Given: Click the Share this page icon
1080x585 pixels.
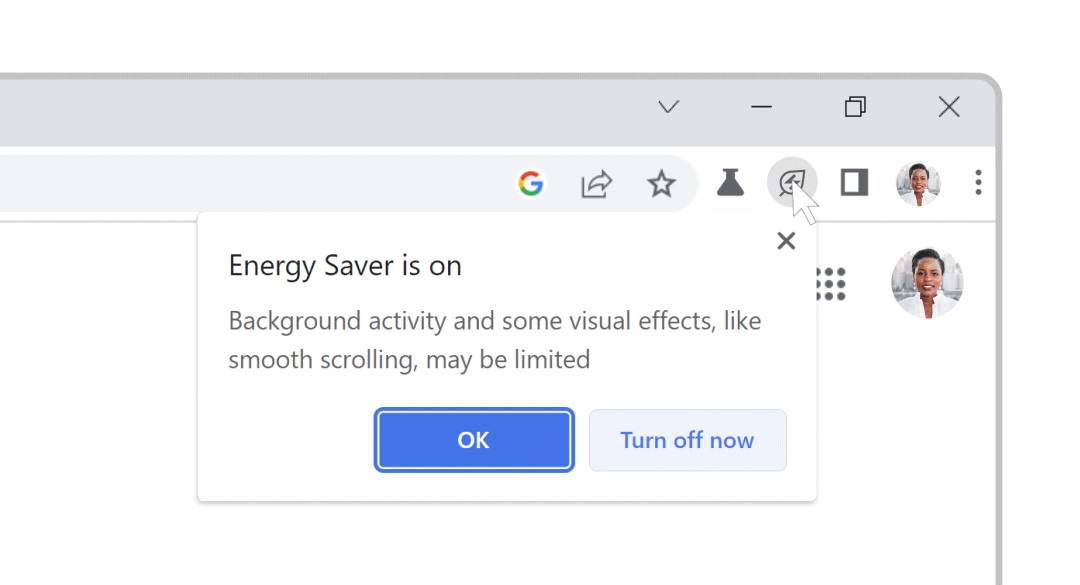Looking at the screenshot, I should [x=596, y=183].
